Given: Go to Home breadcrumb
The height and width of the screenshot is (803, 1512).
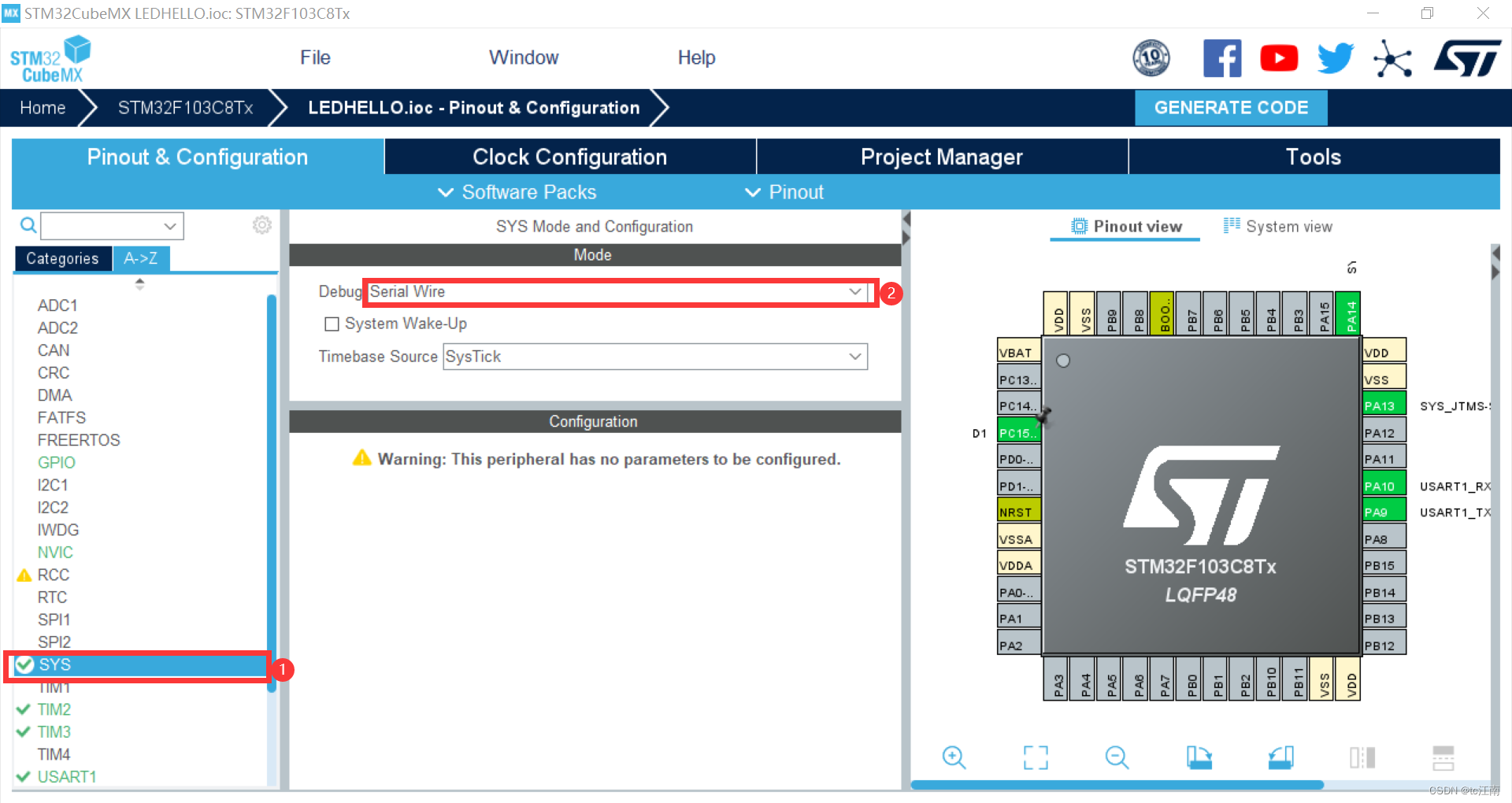Looking at the screenshot, I should [x=43, y=108].
